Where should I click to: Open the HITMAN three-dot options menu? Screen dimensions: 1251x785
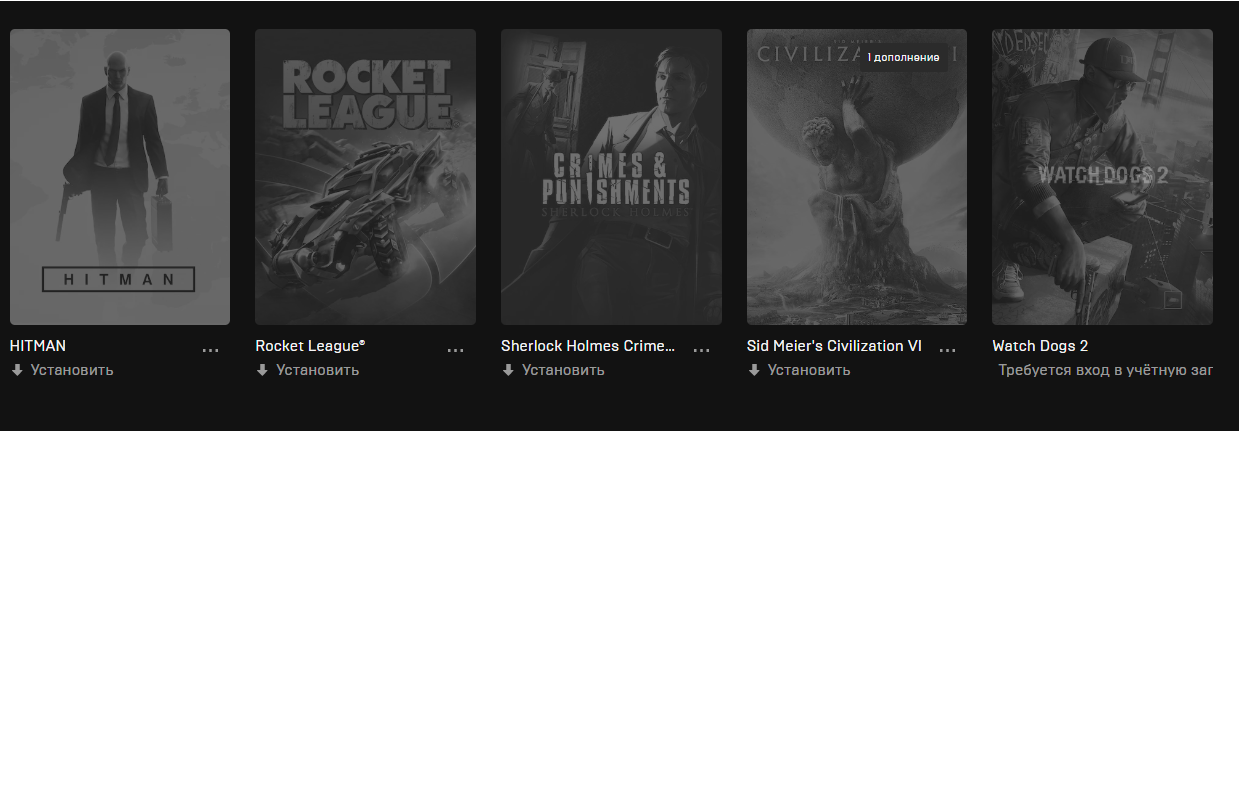[210, 350]
